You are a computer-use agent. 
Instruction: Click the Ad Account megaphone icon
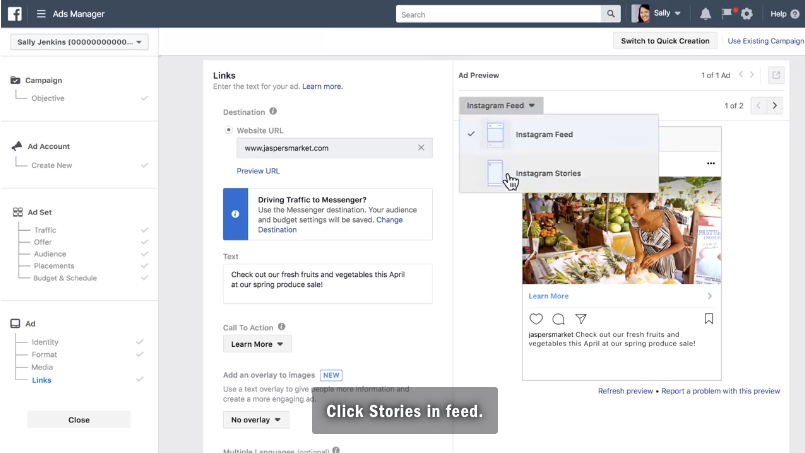point(16,146)
